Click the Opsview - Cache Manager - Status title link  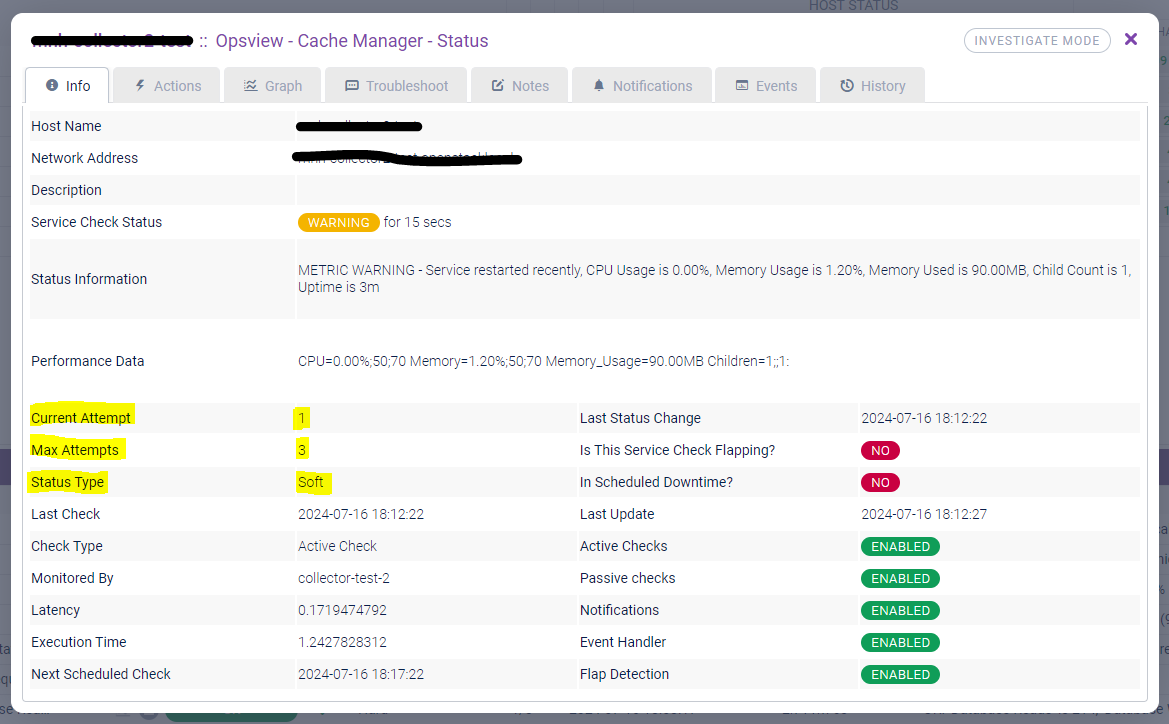pyautogui.click(x=352, y=41)
